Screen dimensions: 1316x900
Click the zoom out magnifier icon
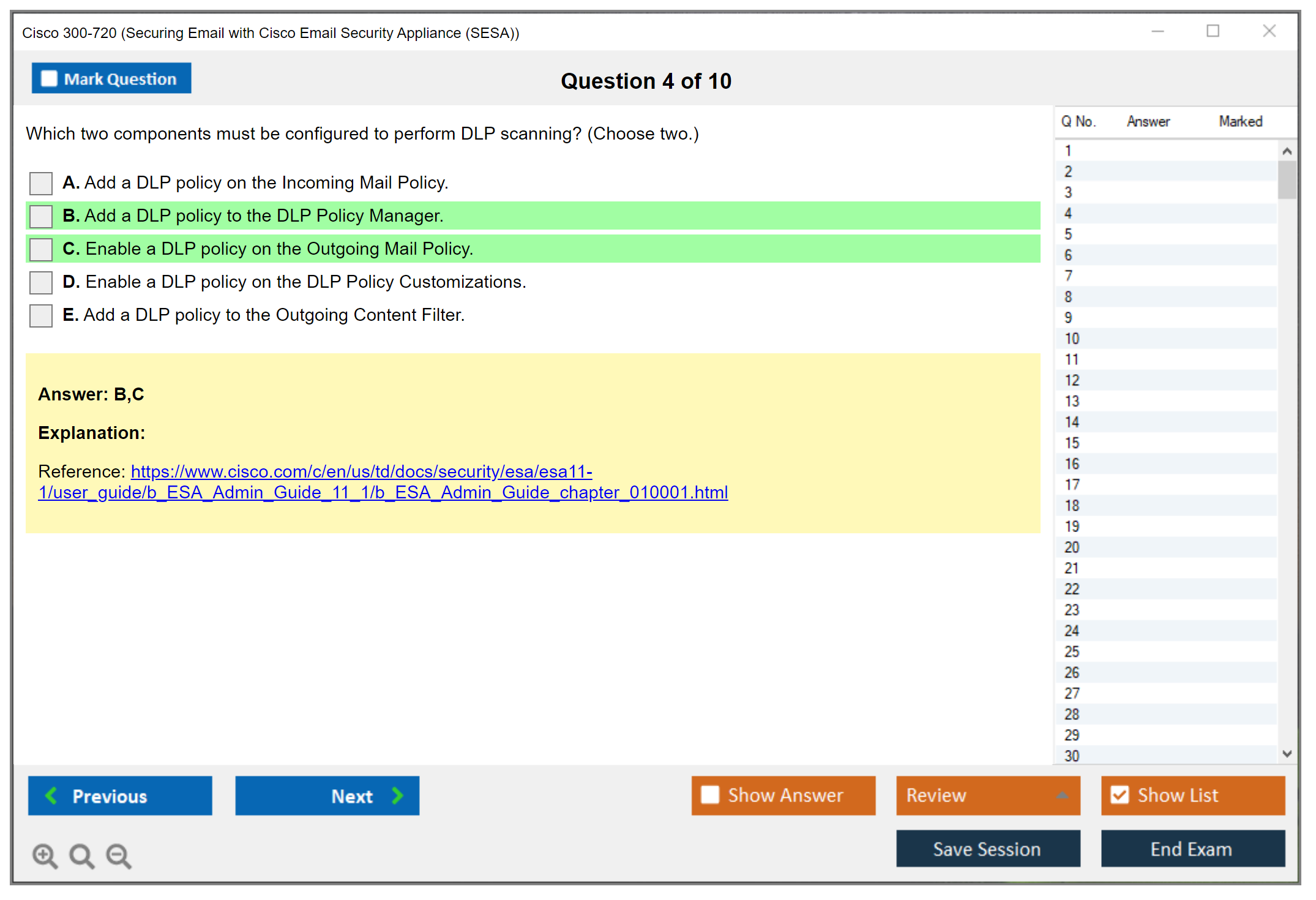pyautogui.click(x=118, y=855)
